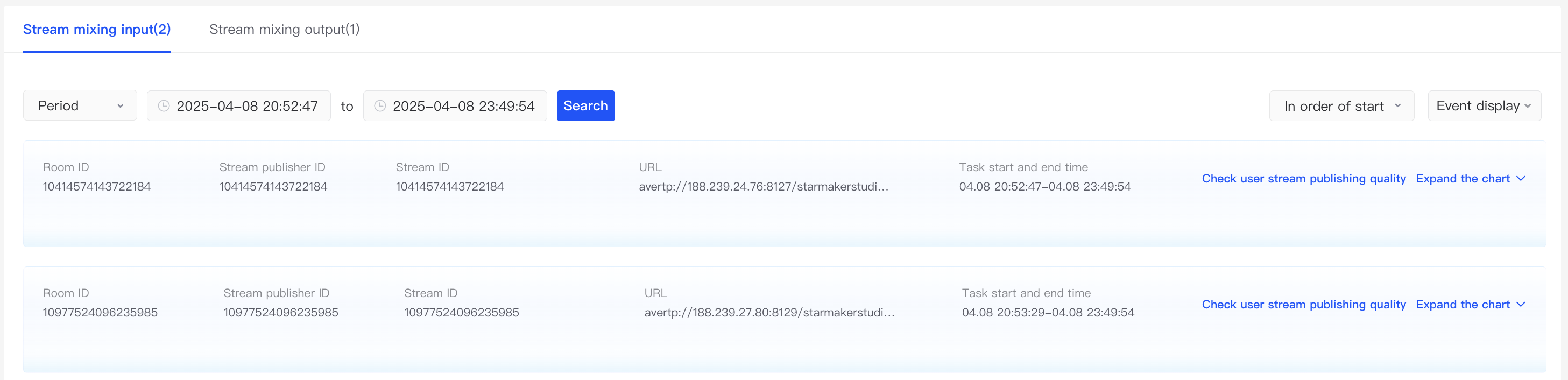Edit the end time 2025-04-08 23:49:54 field
The image size is (1568, 380).
(x=463, y=106)
